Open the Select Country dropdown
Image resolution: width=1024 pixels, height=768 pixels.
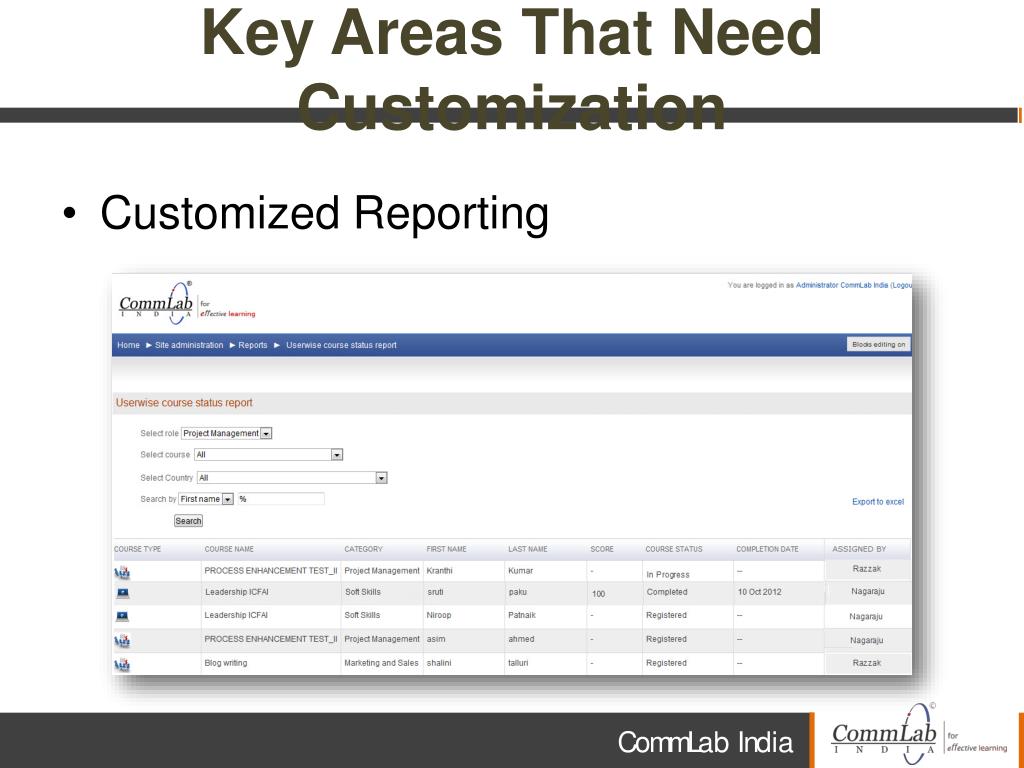point(292,478)
